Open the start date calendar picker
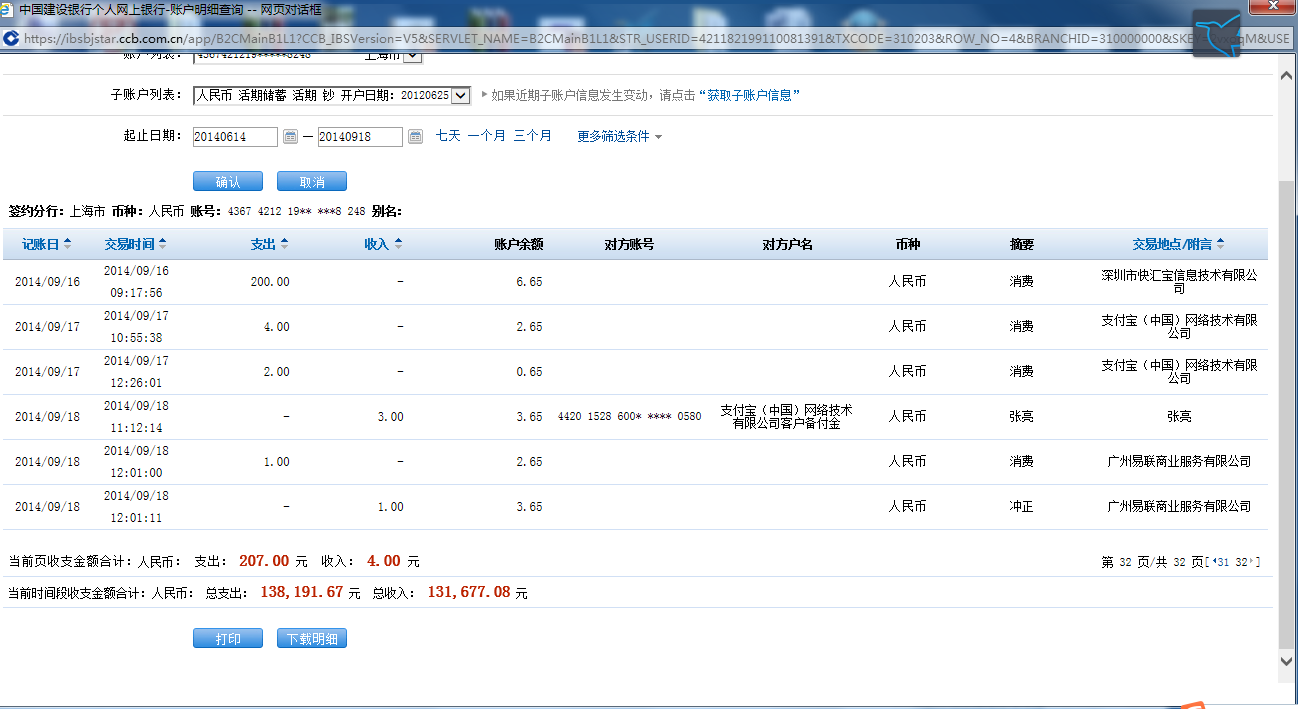This screenshot has width=1298, height=709. coord(291,137)
